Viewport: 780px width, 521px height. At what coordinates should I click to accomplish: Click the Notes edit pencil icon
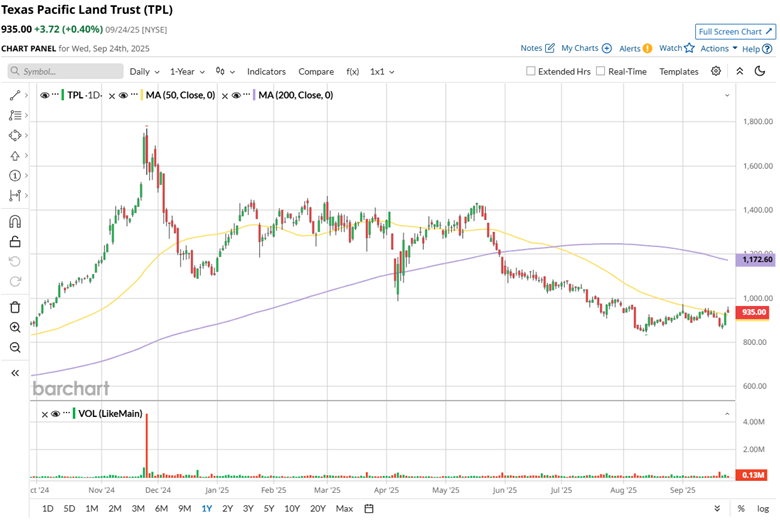[x=550, y=48]
